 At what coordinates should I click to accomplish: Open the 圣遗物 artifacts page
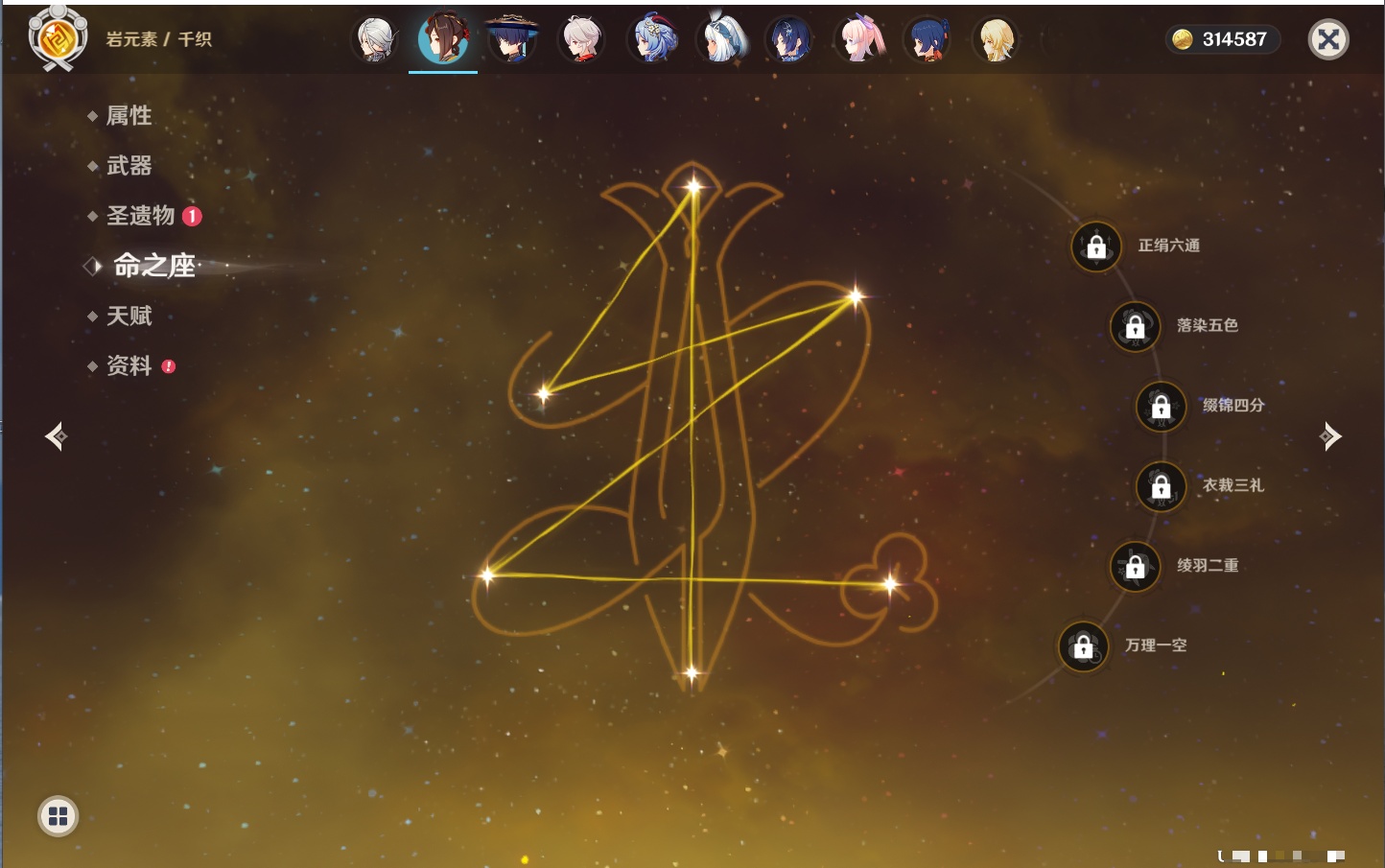[142, 216]
